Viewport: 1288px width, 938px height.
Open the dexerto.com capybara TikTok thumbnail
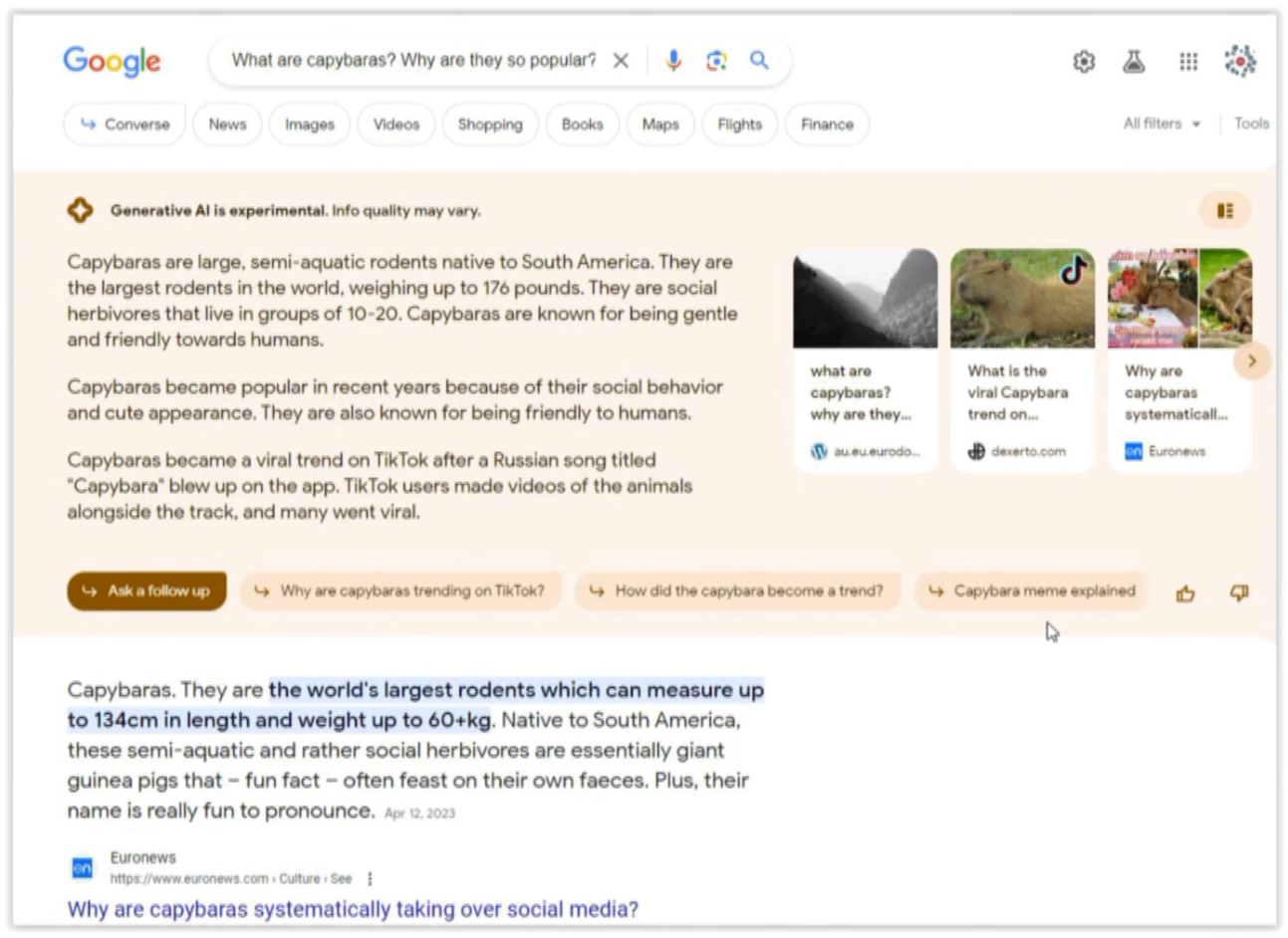pos(1022,298)
